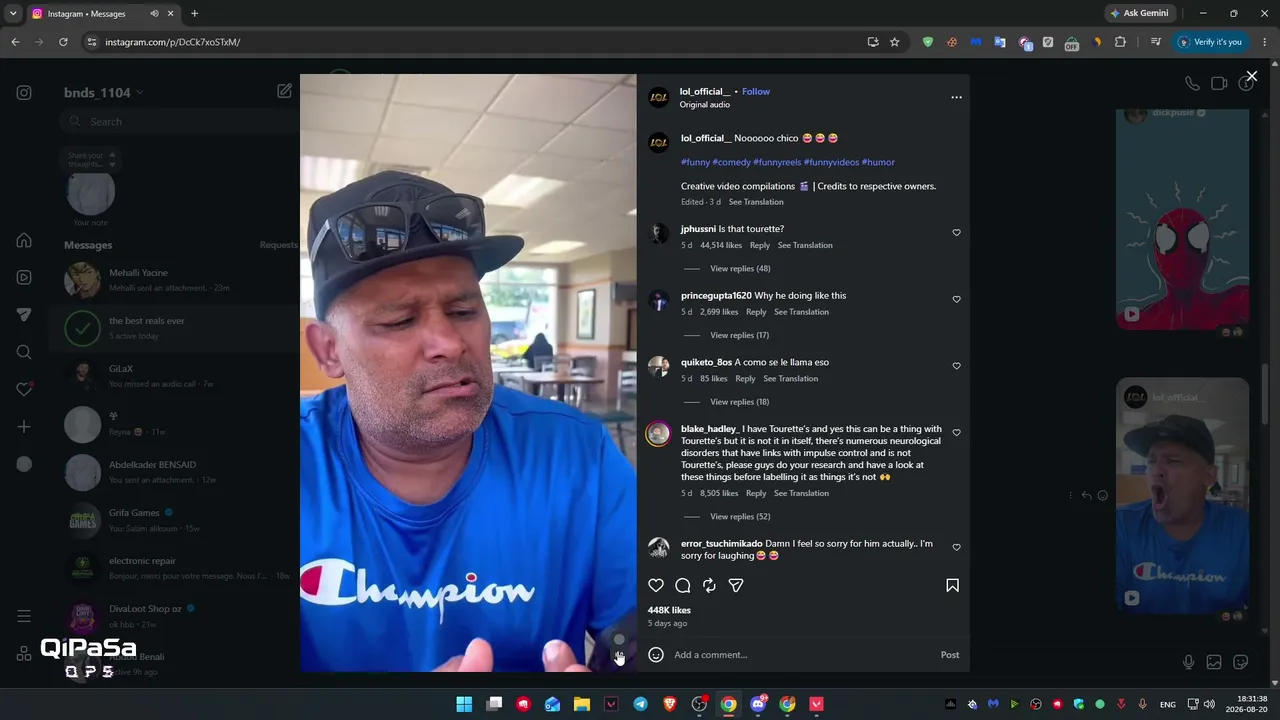Image resolution: width=1280 pixels, height=720 pixels.
Task: Open the #comedy hashtag link
Action: click(731, 162)
